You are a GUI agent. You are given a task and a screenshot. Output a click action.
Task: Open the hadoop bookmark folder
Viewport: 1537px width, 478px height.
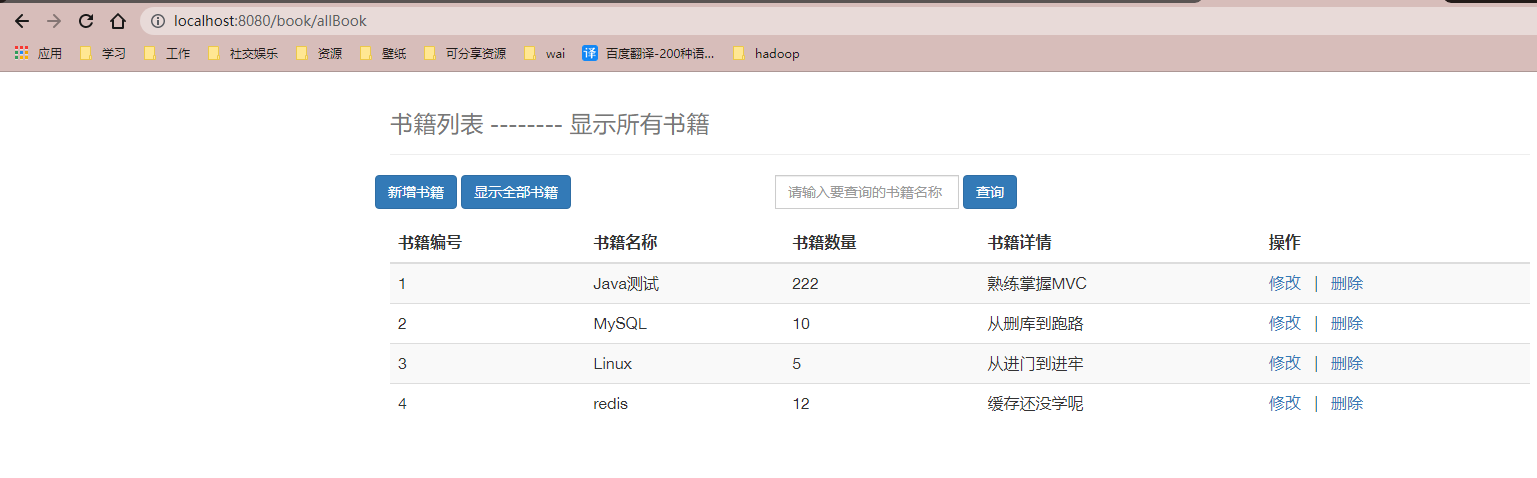pos(766,54)
